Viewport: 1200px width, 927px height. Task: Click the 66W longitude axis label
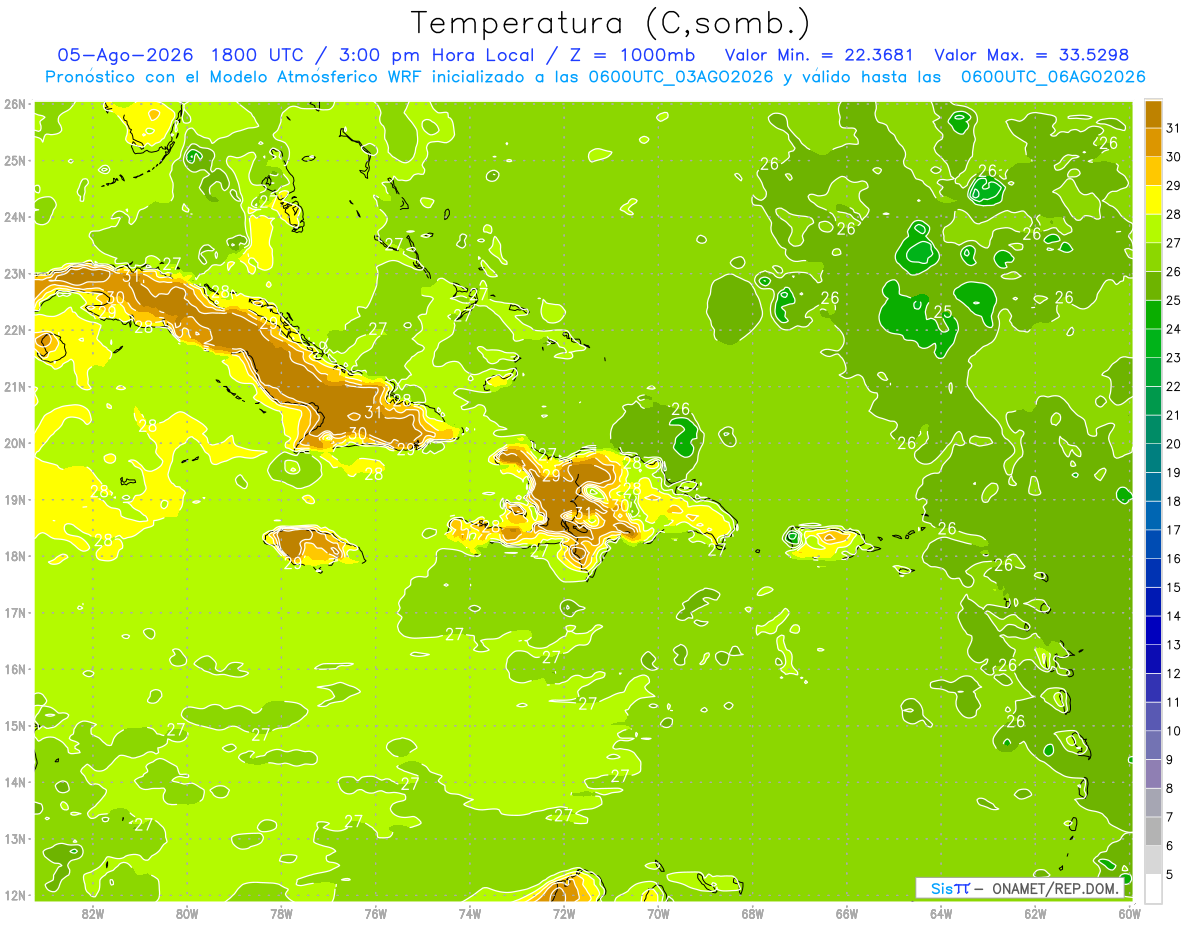pyautogui.click(x=847, y=913)
